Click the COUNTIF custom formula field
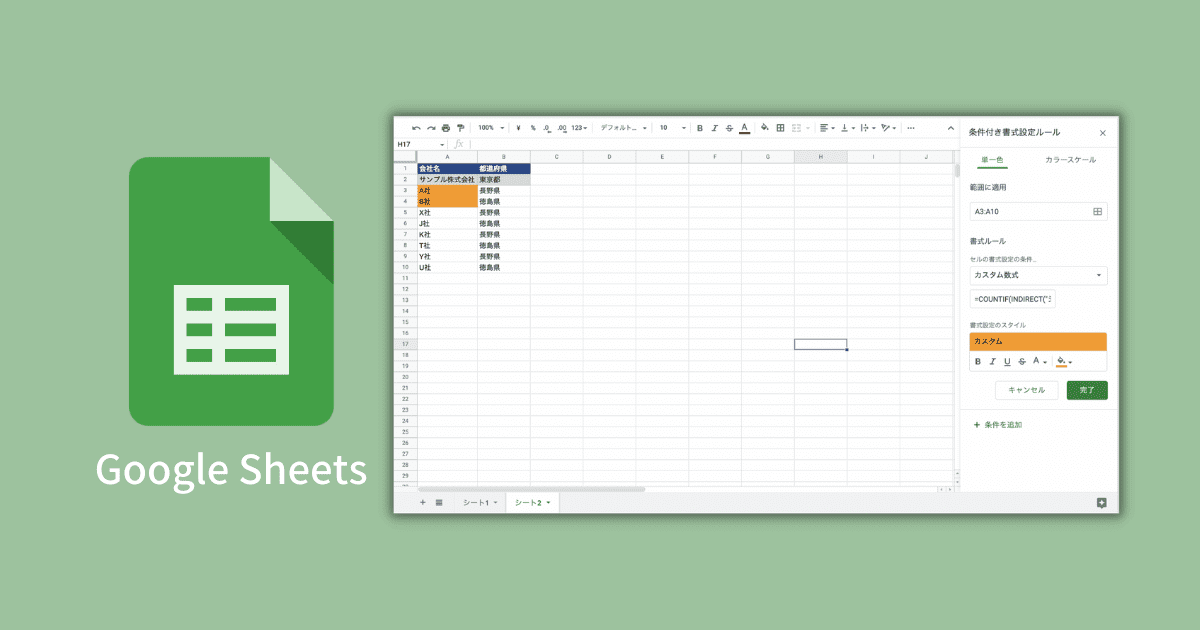The width and height of the screenshot is (1200, 630). point(1012,299)
